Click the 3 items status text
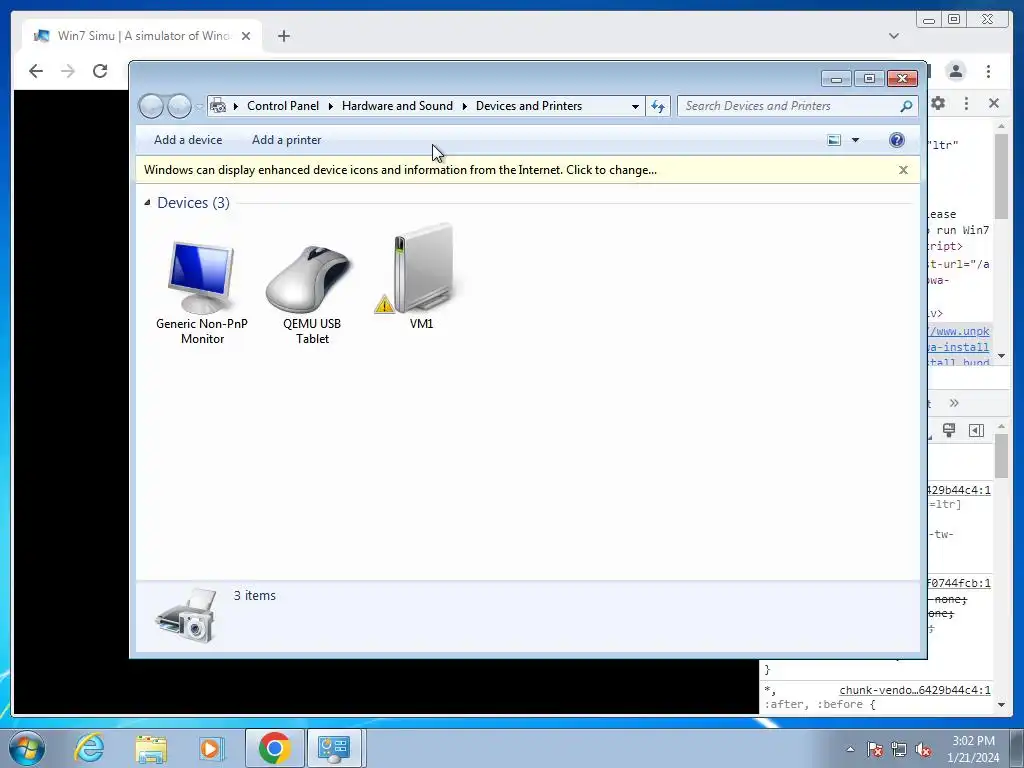 pos(255,596)
